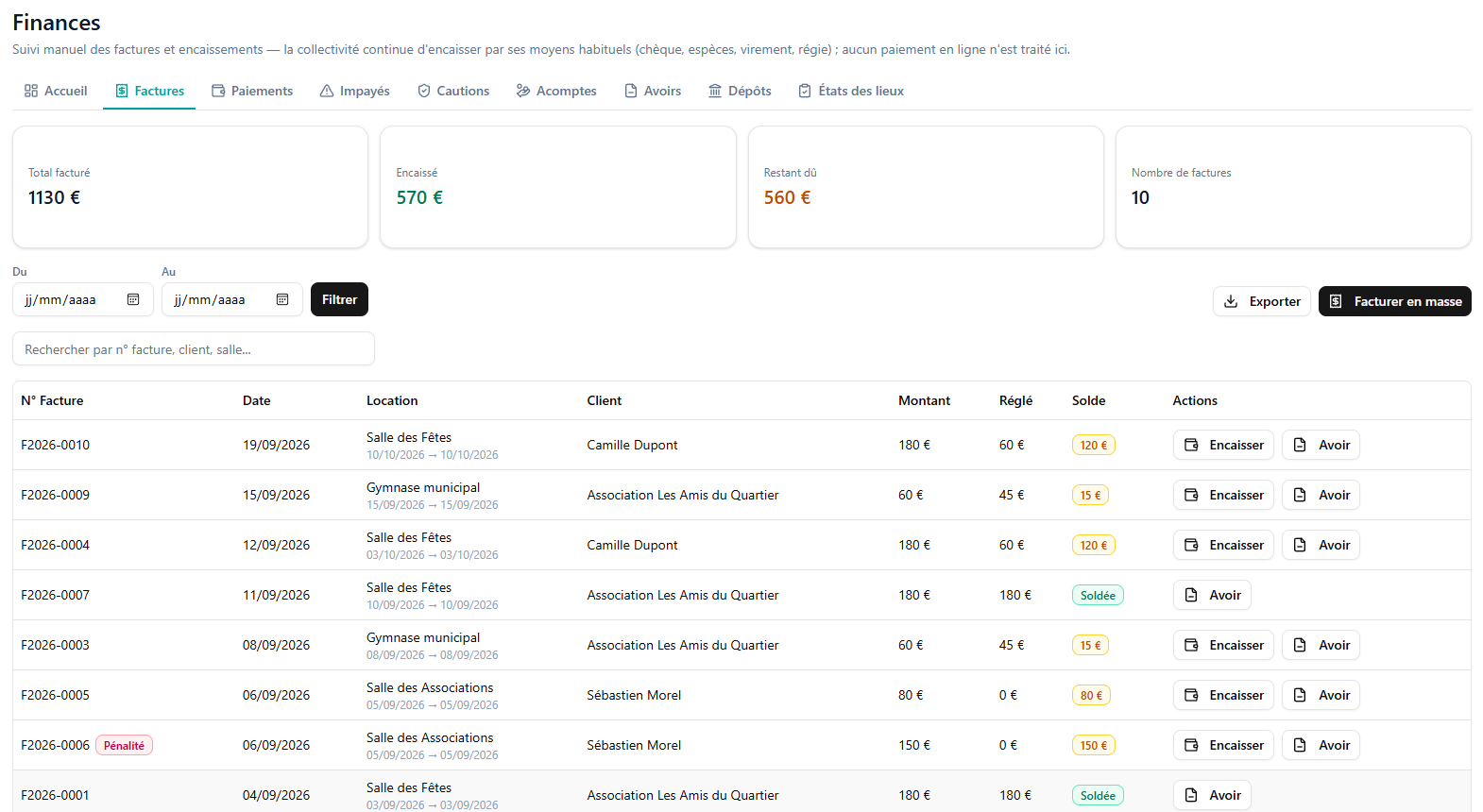Viewport: 1483px width, 812px height.
Task: Click the Du date input field
Action: click(x=83, y=299)
